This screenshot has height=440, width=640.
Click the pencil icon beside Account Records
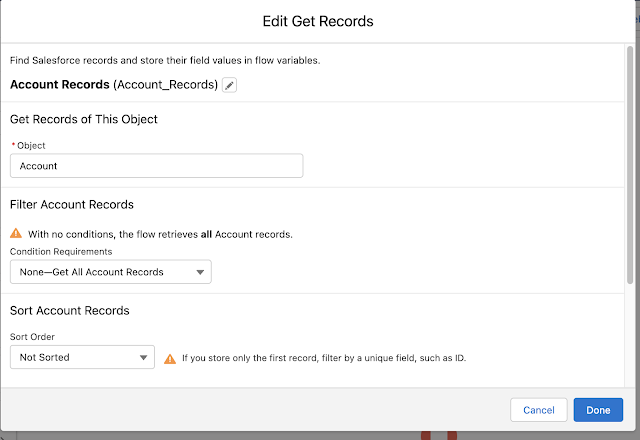click(229, 85)
